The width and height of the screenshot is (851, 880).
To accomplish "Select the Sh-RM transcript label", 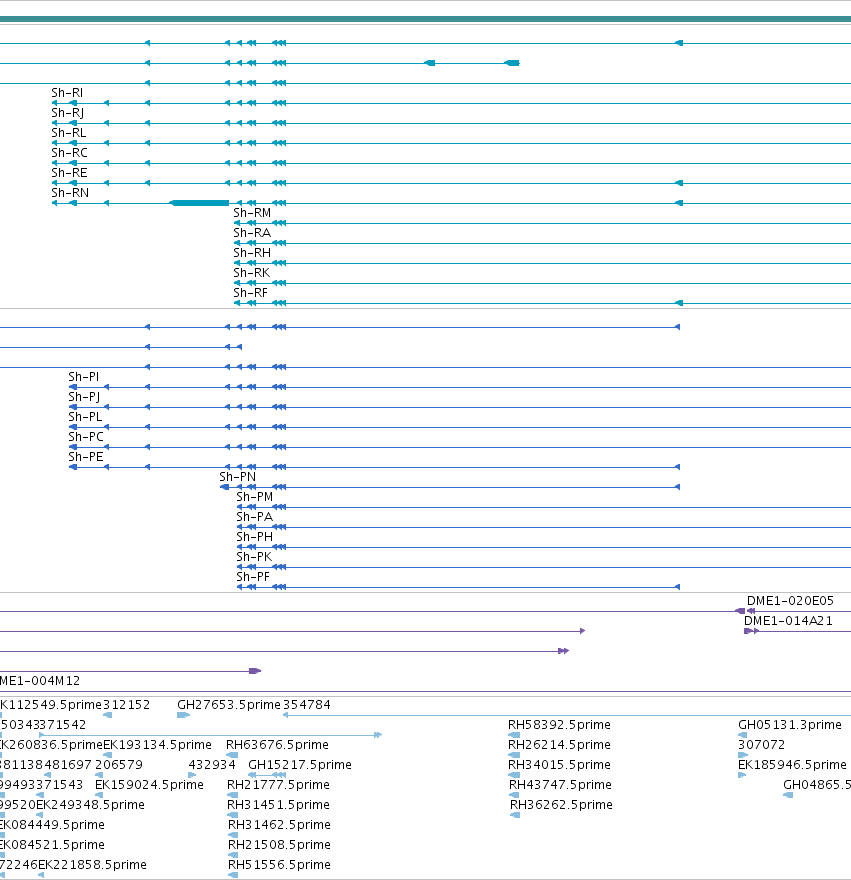I will [252, 213].
